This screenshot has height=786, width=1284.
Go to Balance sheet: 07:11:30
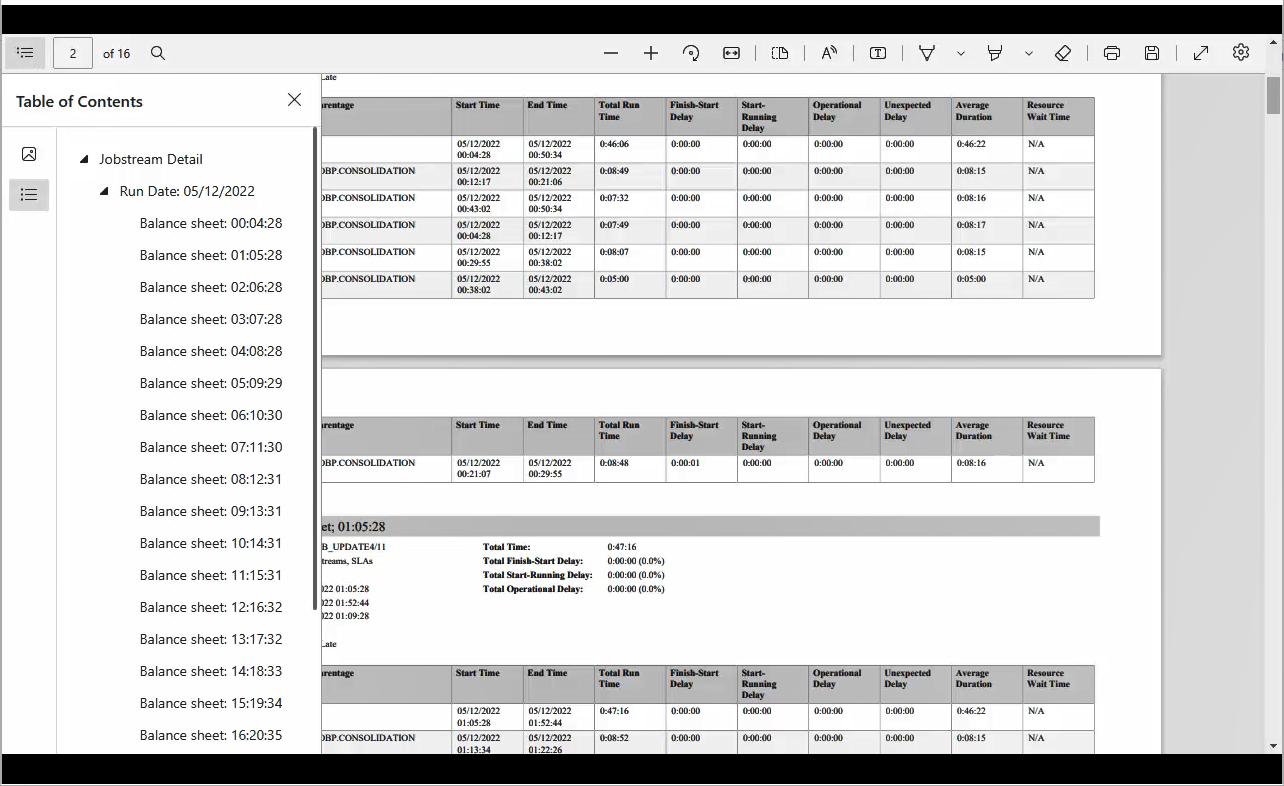211,447
